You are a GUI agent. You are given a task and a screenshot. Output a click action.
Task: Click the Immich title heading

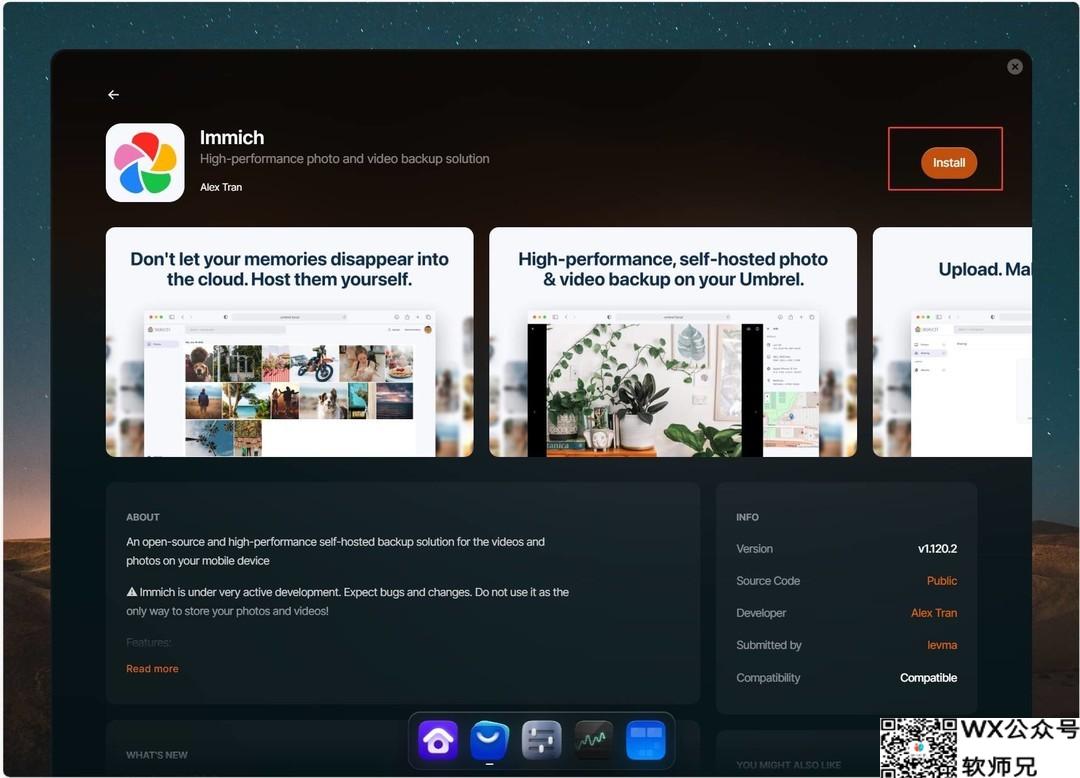(x=232, y=138)
